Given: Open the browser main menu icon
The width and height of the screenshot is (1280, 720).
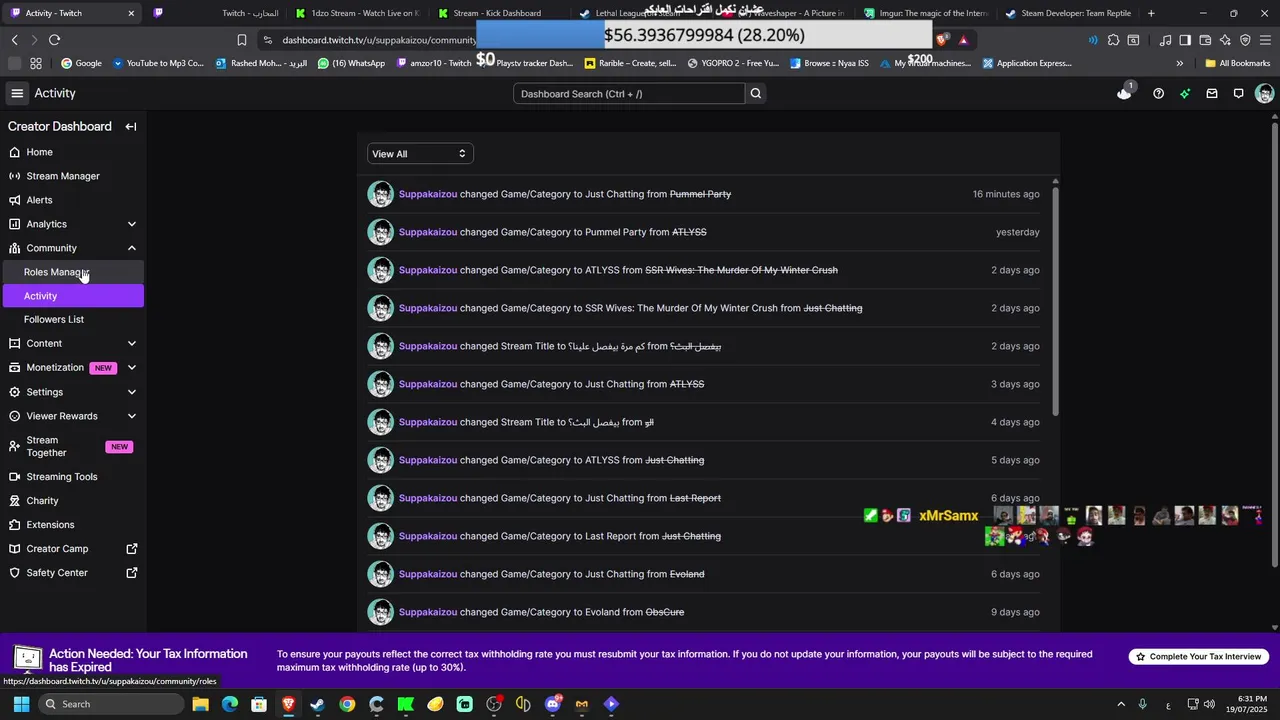Looking at the screenshot, I should pos(1266,40).
